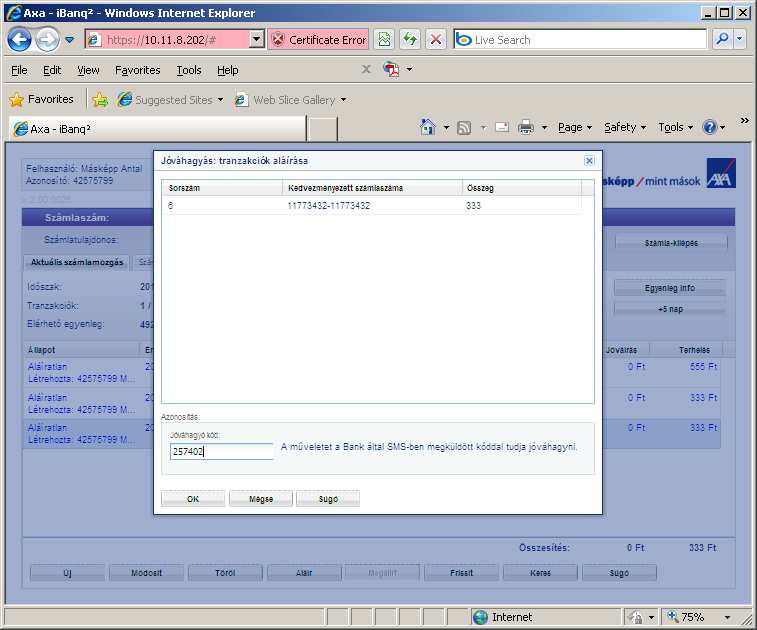
Task: Click the browser Back arrow button
Action: 19,40
